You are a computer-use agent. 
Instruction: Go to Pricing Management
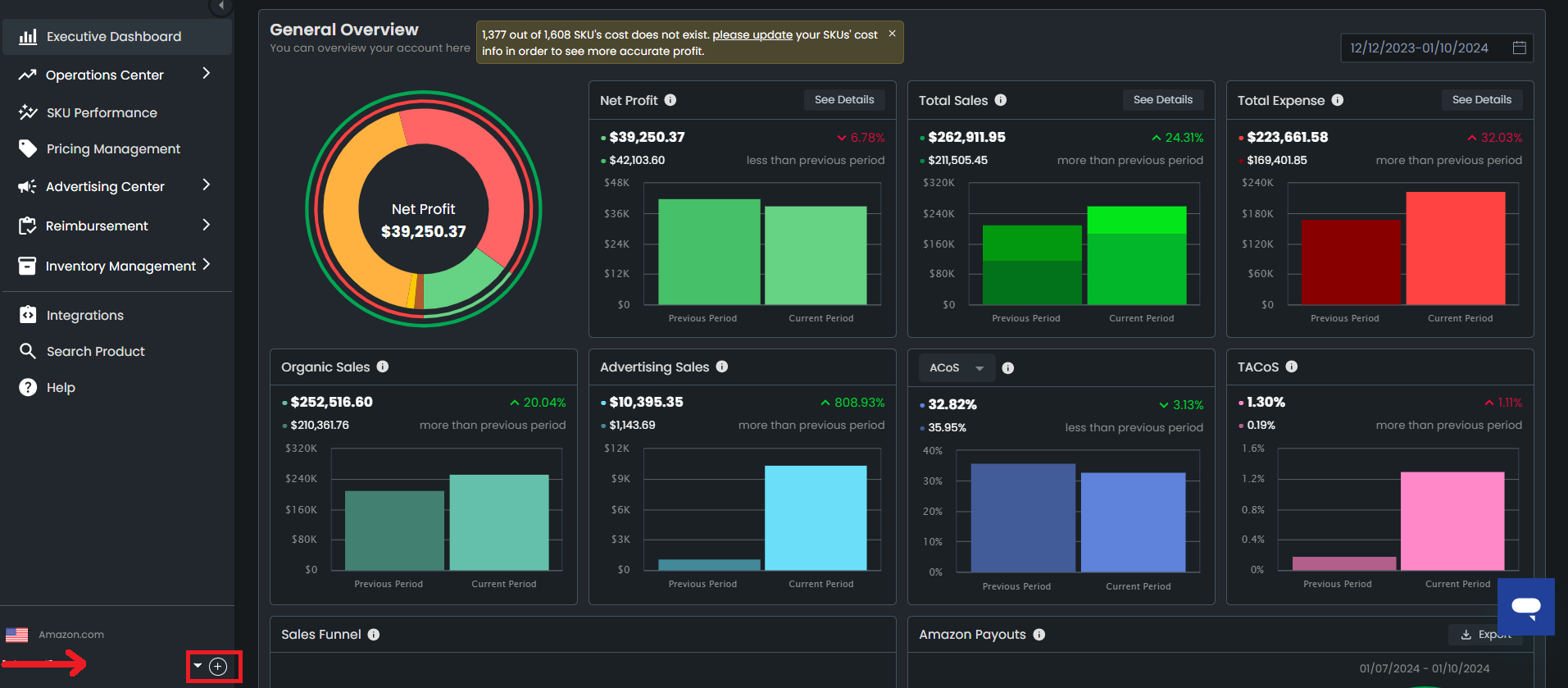coord(113,148)
